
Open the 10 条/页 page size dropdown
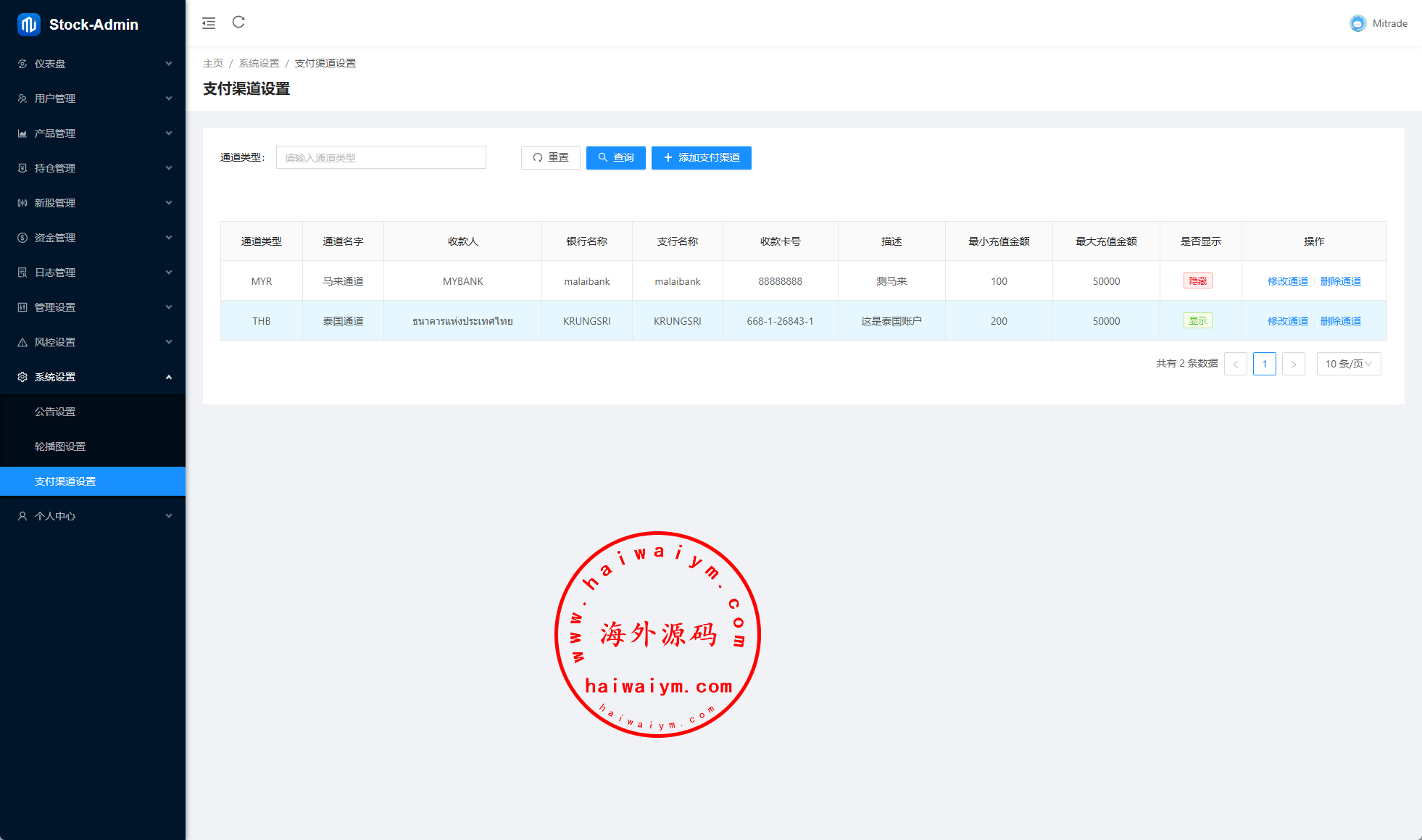1348,364
